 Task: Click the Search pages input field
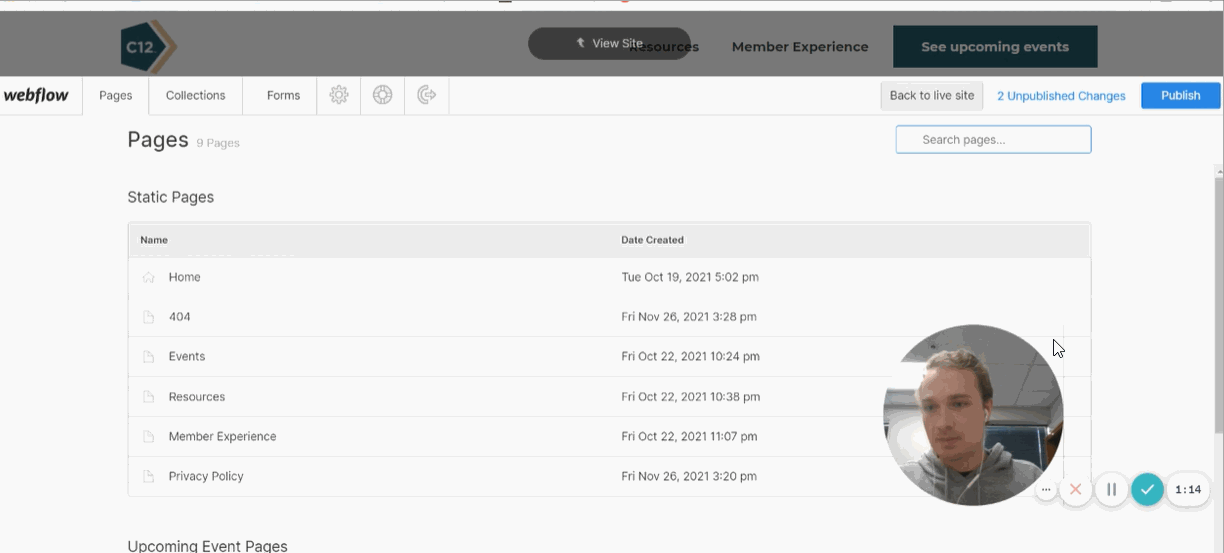[x=993, y=139]
